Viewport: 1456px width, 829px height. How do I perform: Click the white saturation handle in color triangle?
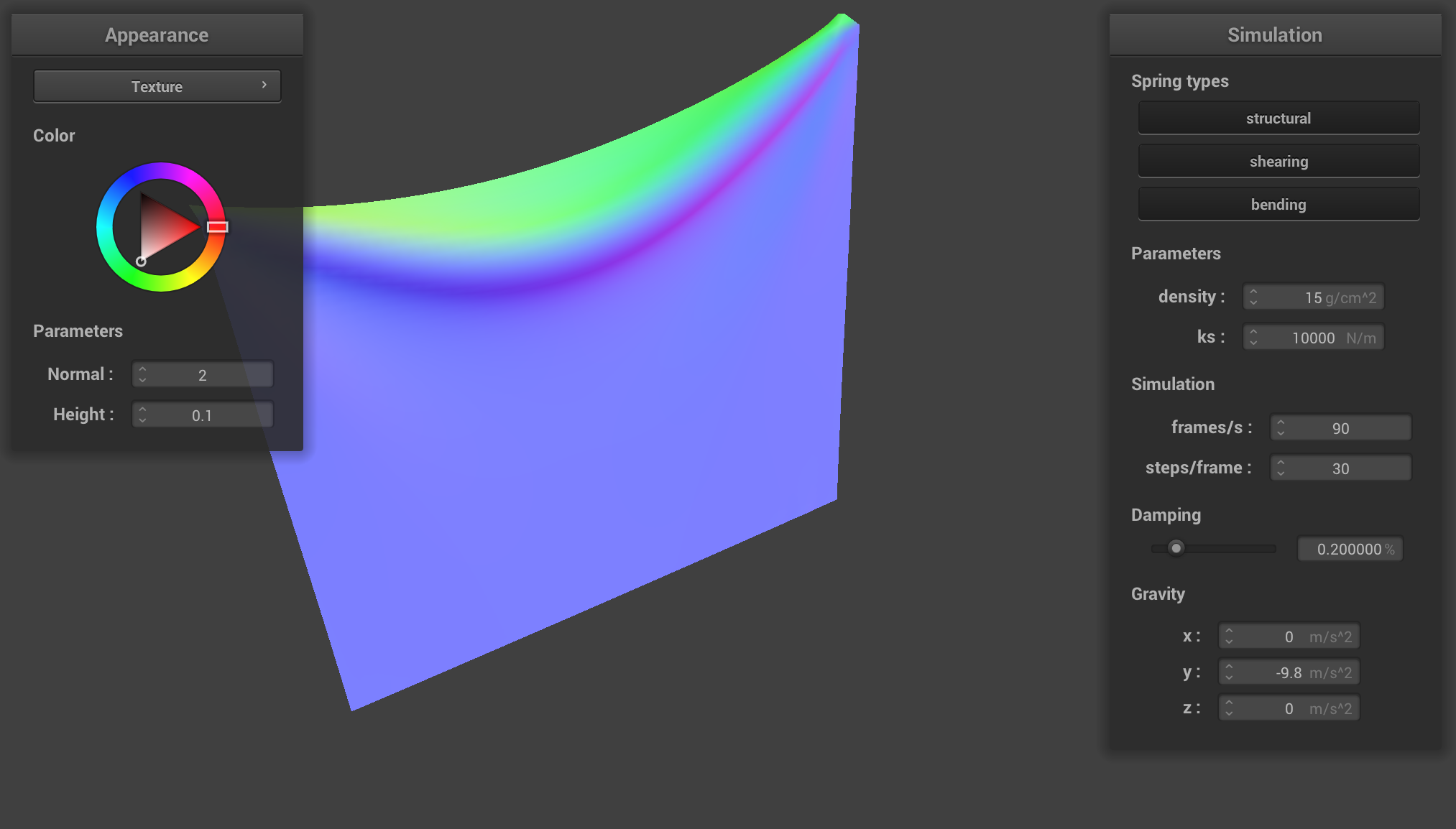pyautogui.click(x=141, y=261)
